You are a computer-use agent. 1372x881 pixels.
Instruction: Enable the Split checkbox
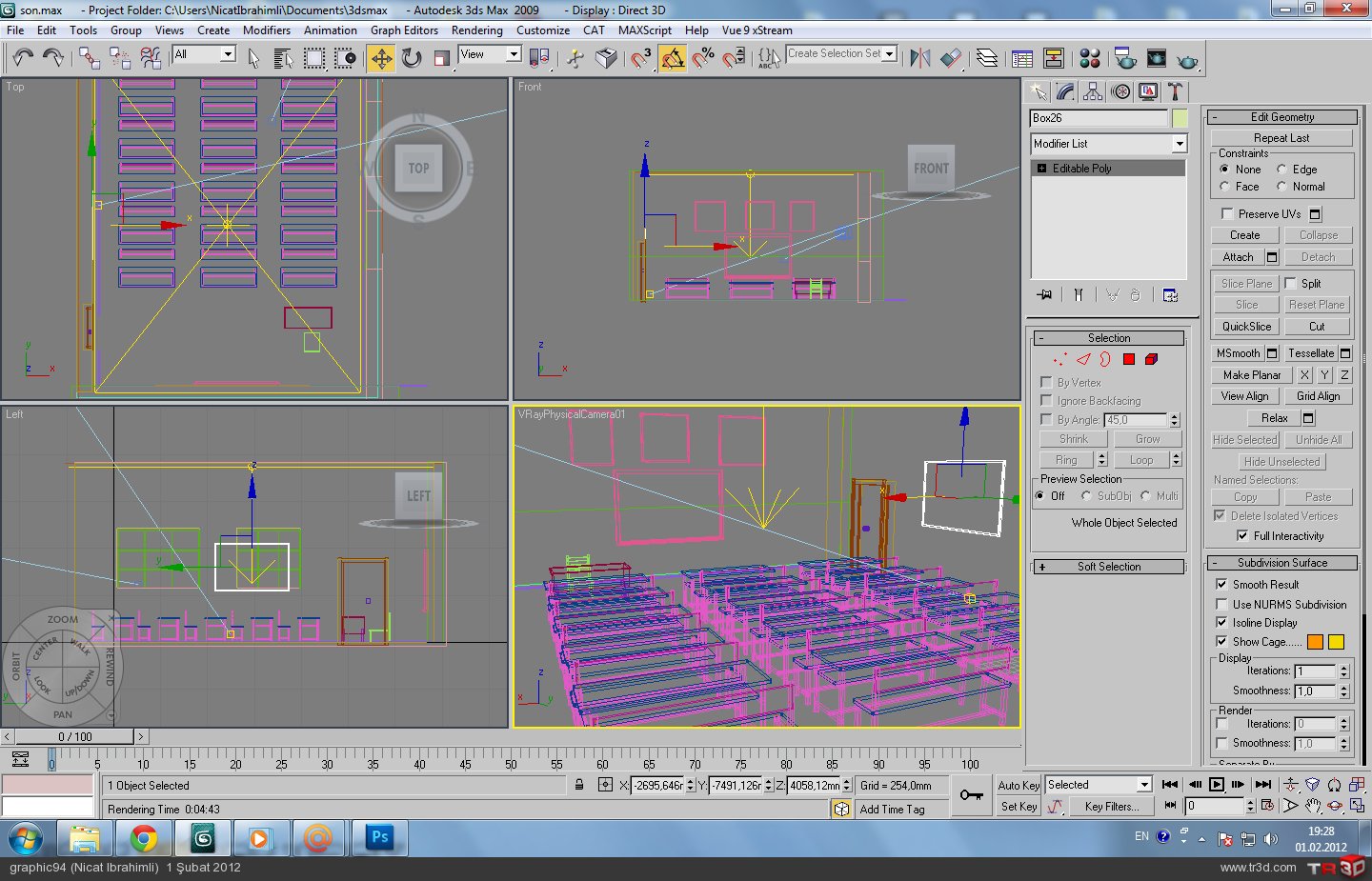click(x=1290, y=283)
